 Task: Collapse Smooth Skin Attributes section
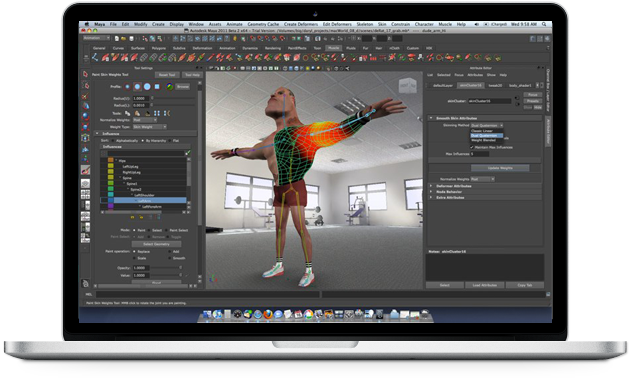coord(431,118)
